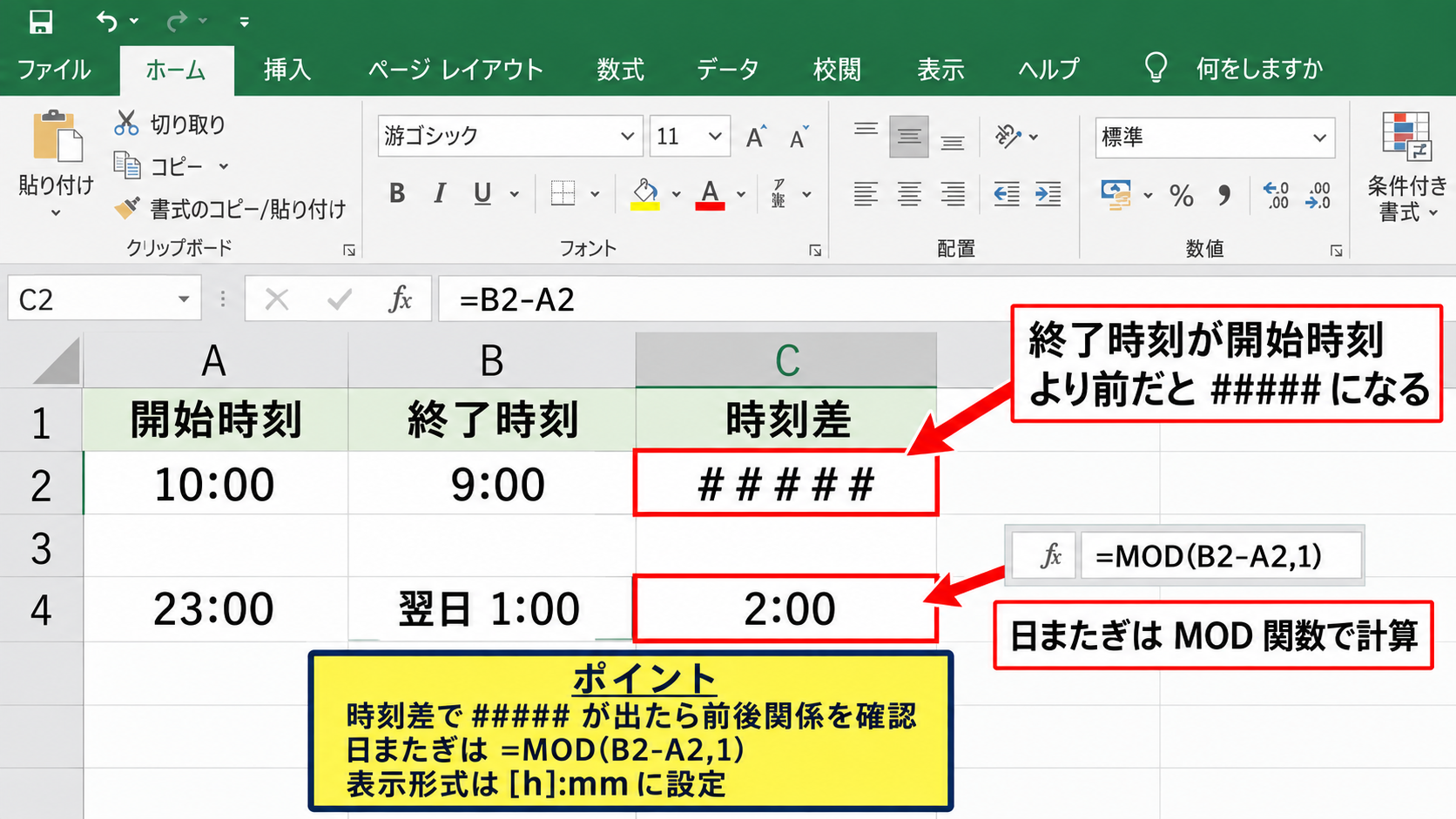This screenshot has width=1456, height=819.
Task: Toggle center horizontal alignment
Action: click(x=909, y=193)
